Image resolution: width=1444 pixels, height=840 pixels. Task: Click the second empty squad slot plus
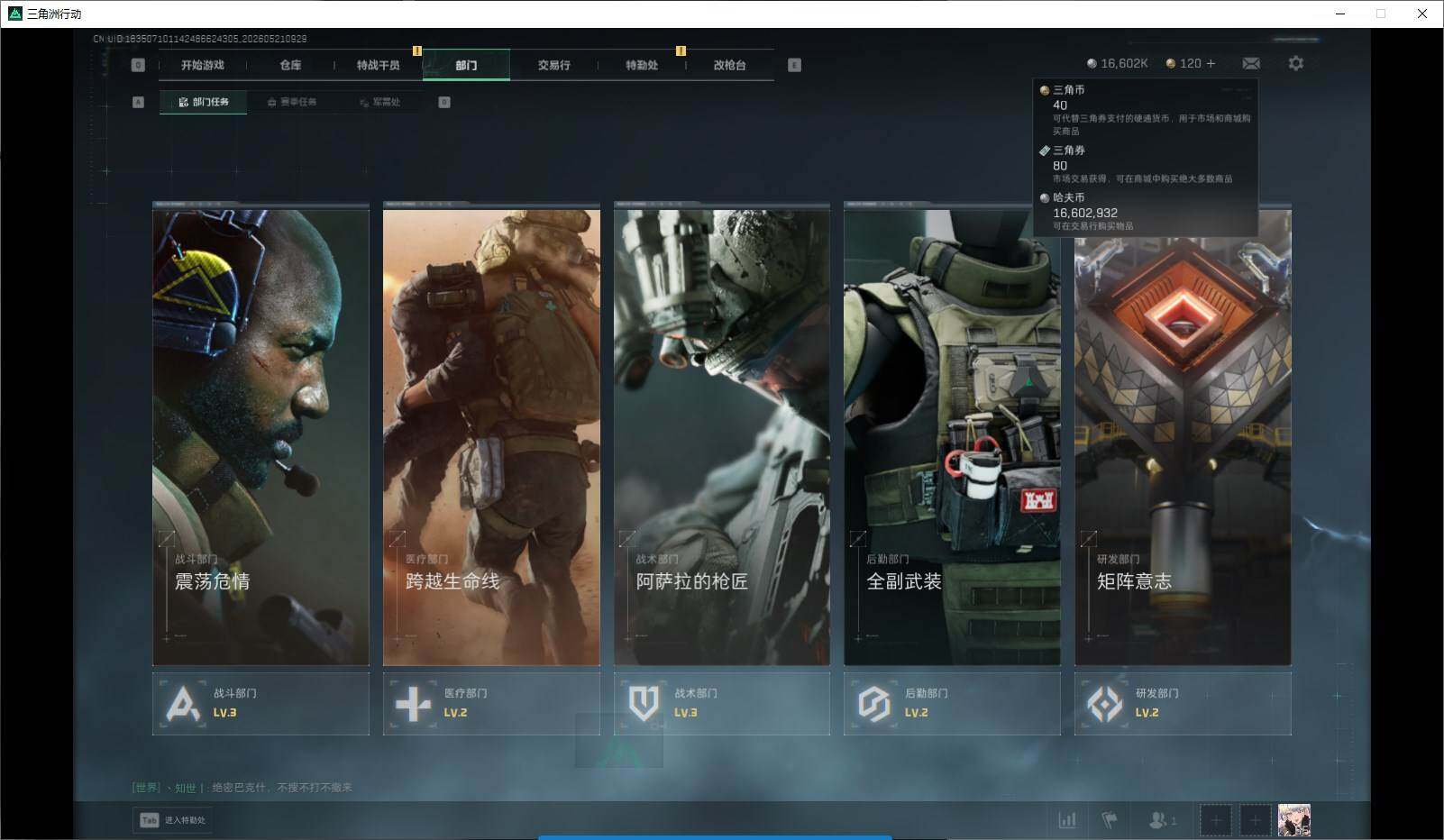click(x=1255, y=820)
